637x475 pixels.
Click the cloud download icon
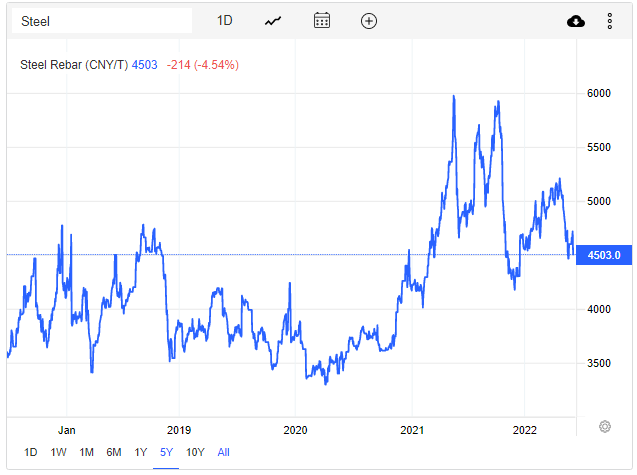point(576,21)
